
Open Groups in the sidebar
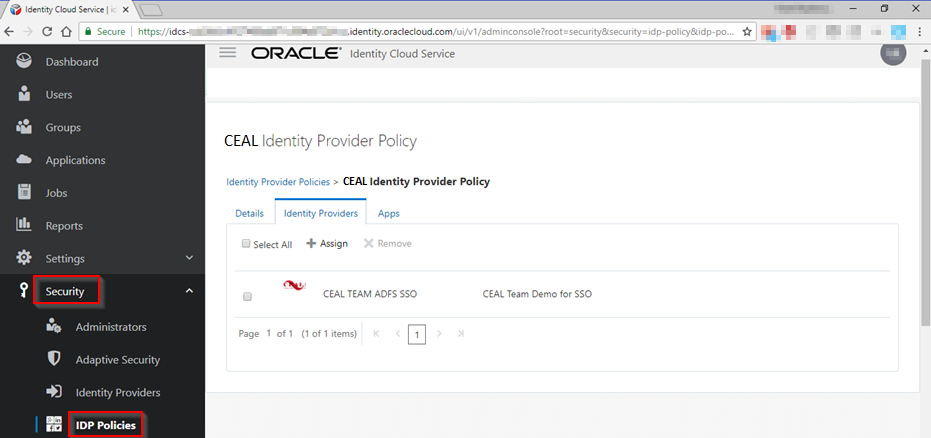(x=63, y=127)
